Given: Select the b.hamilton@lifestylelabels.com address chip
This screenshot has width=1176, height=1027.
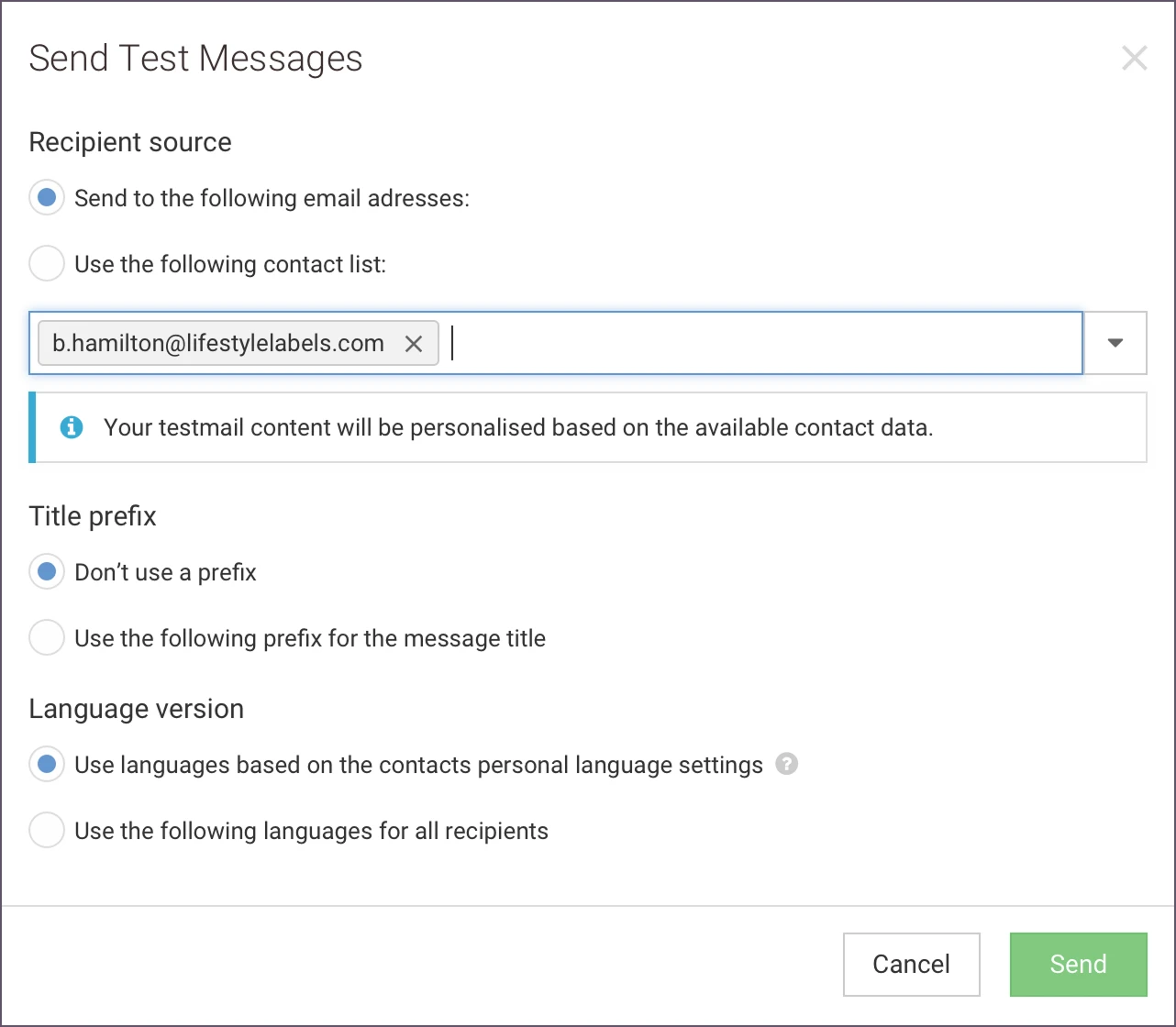Looking at the screenshot, I should pyautogui.click(x=218, y=344).
